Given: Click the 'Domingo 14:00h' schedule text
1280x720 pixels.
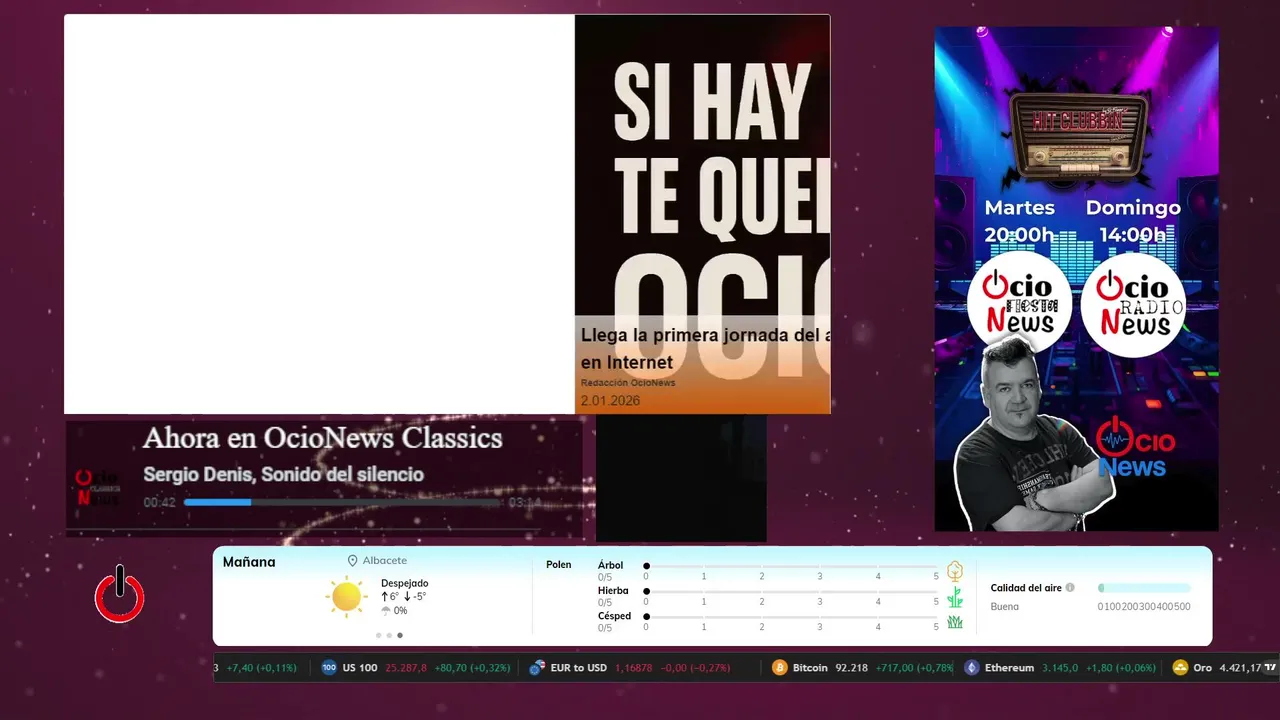Looking at the screenshot, I should tap(1133, 221).
